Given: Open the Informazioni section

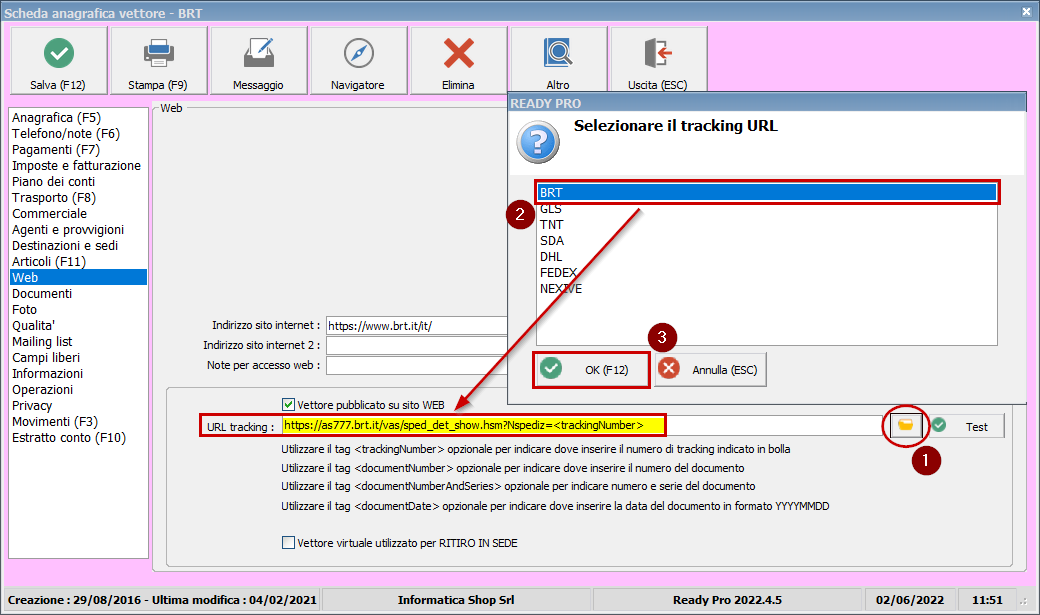Looking at the screenshot, I should [78, 373].
